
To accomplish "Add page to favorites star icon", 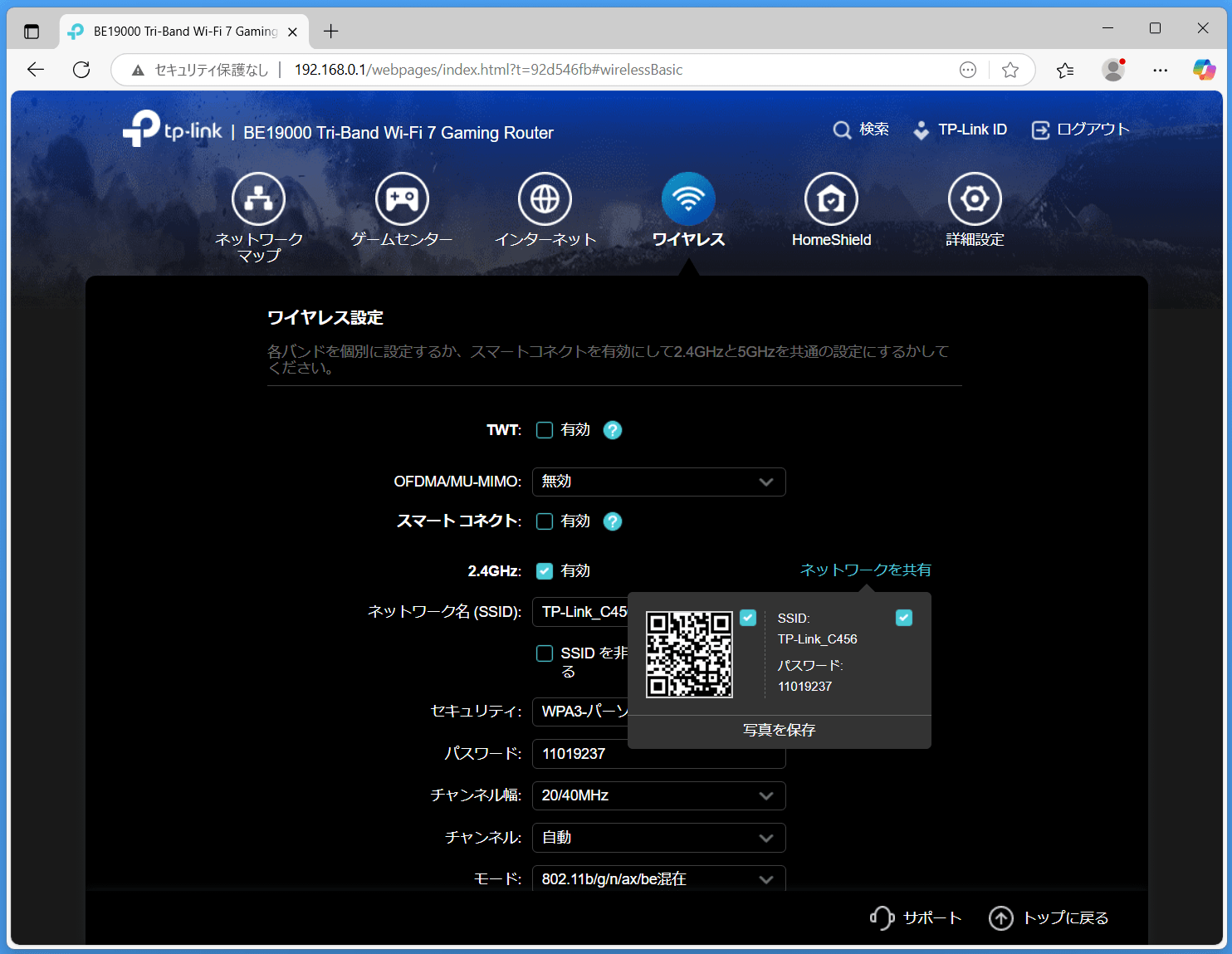I will (1010, 70).
